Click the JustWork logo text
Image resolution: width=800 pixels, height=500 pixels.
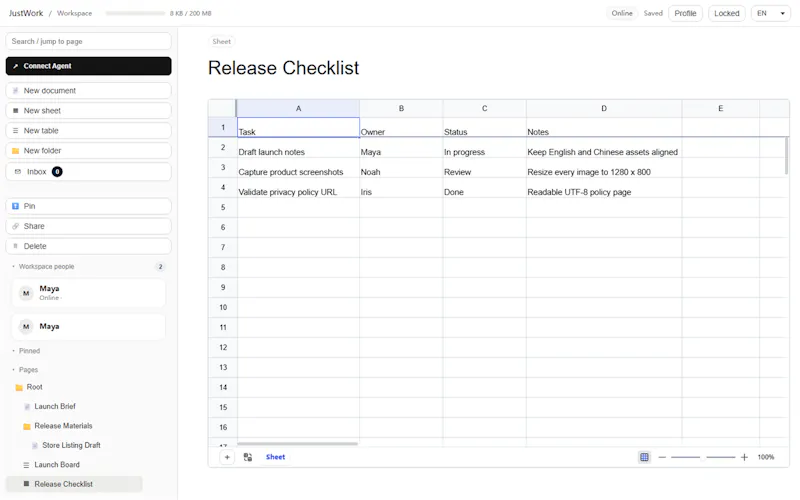tap(26, 13)
